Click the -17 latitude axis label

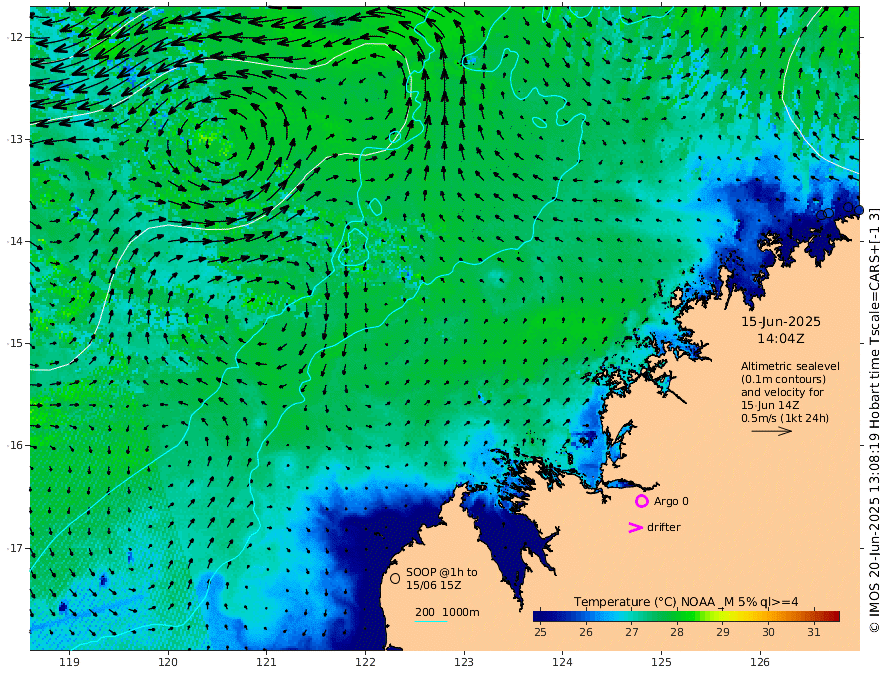pos(15,548)
